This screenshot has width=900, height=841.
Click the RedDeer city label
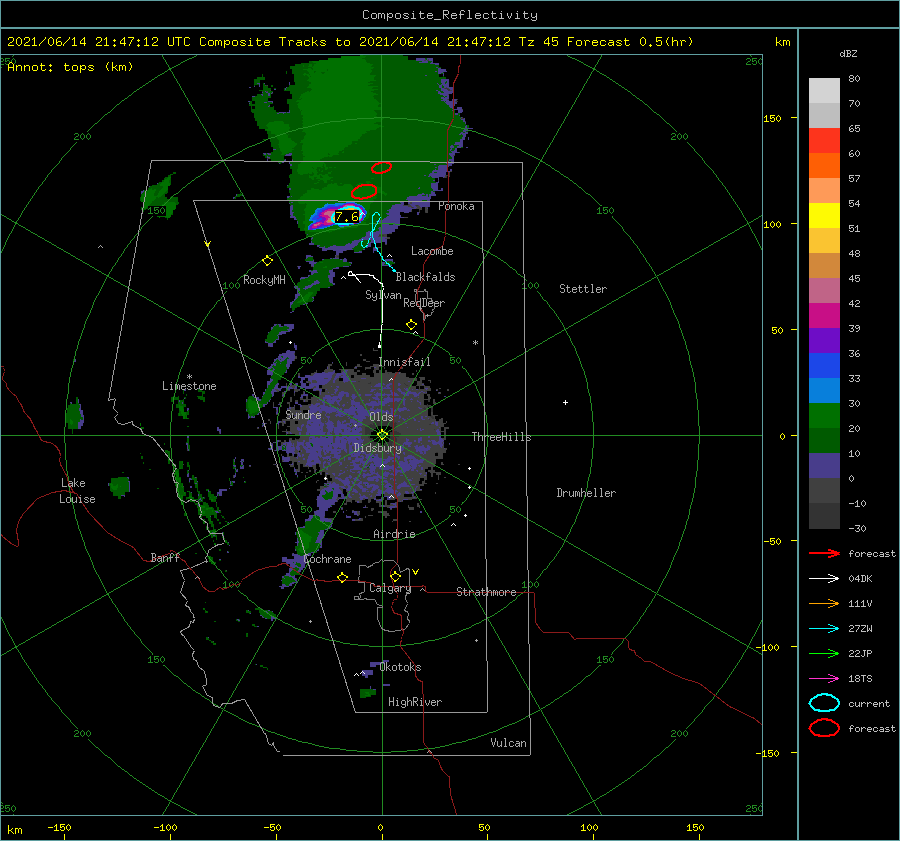424,303
